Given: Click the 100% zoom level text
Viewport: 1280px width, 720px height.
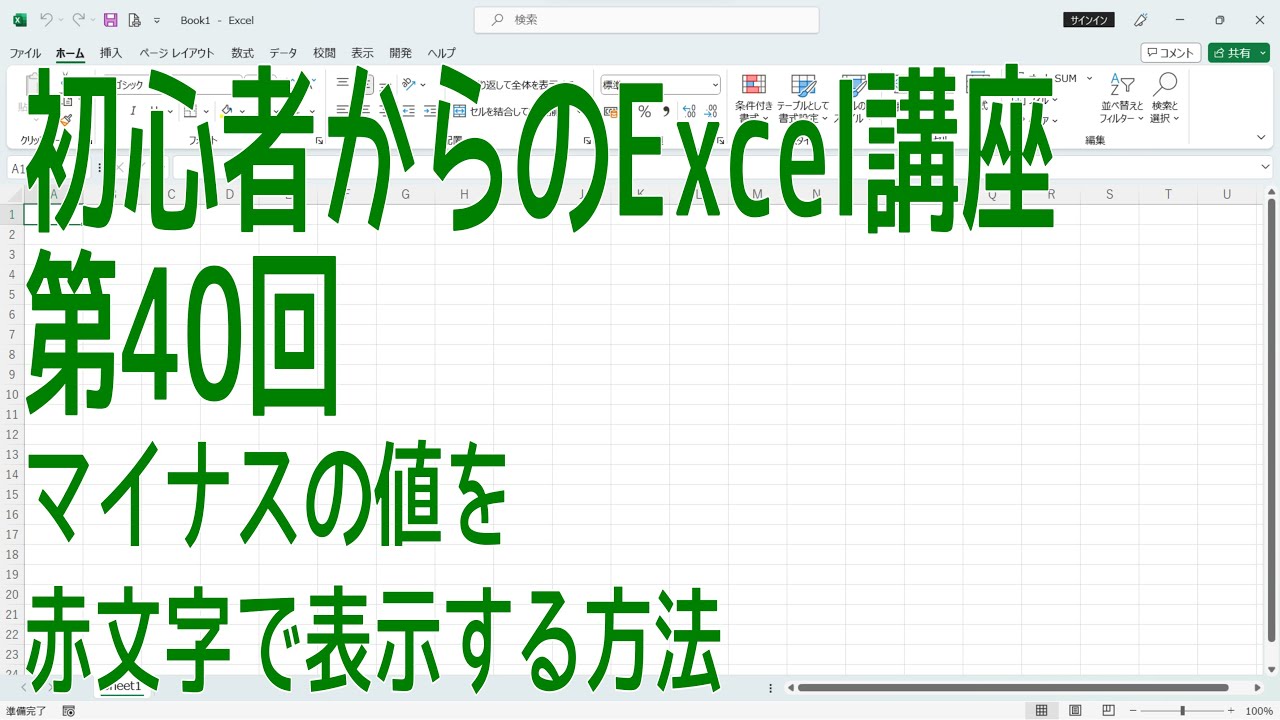Looking at the screenshot, I should (1259, 711).
